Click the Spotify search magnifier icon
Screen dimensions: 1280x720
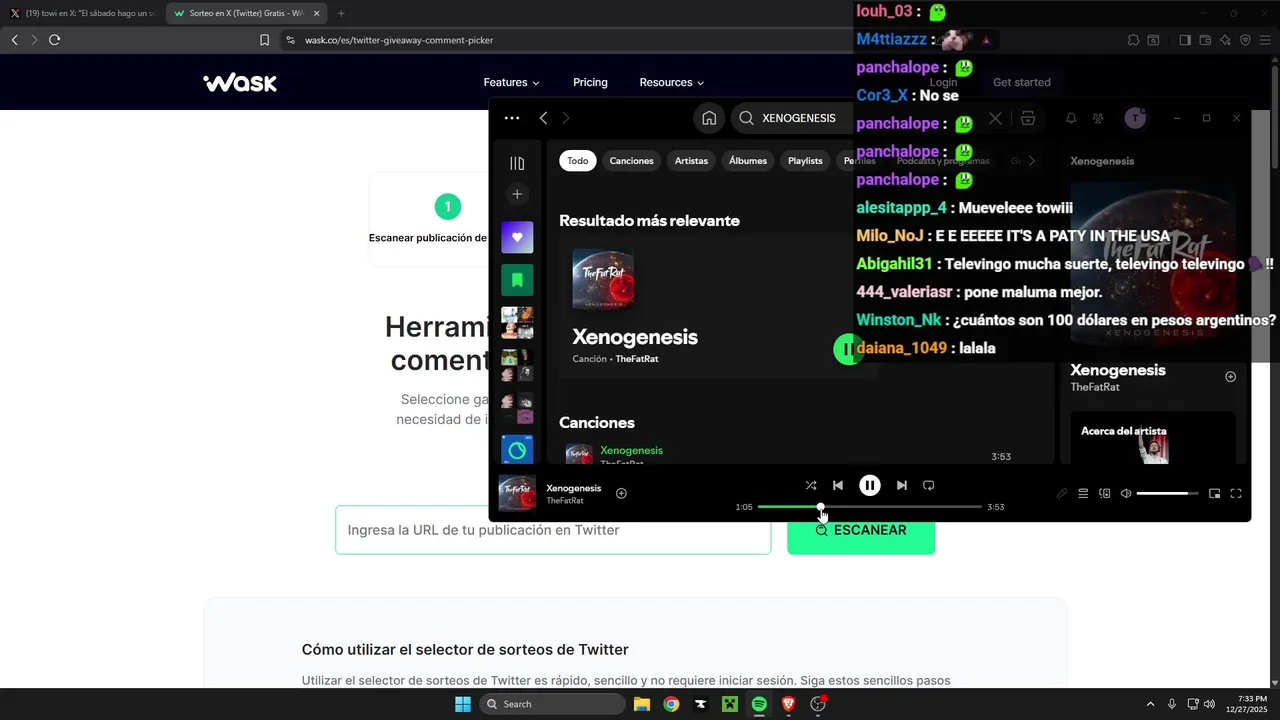746,118
